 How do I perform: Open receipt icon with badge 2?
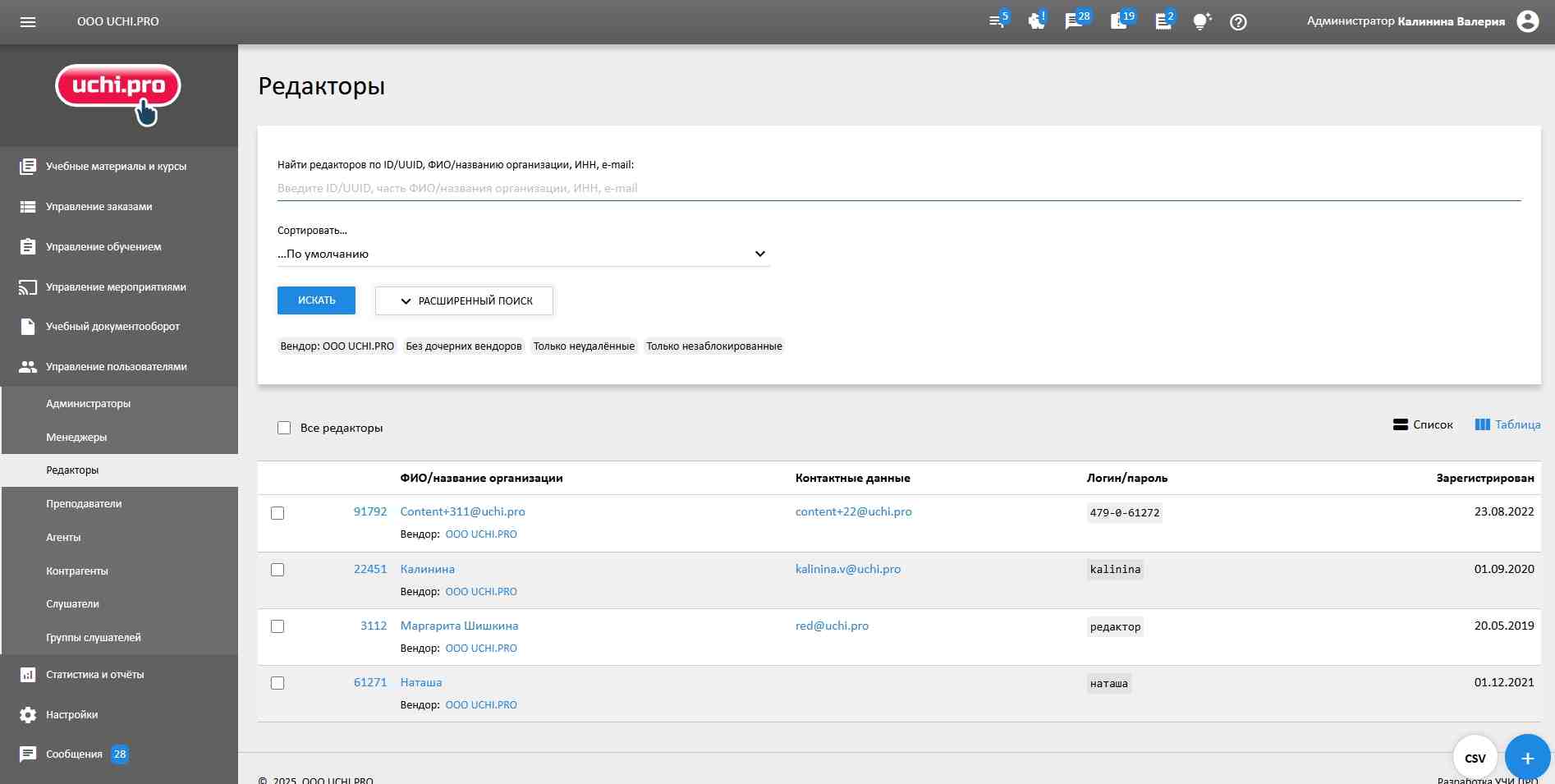(x=1164, y=21)
